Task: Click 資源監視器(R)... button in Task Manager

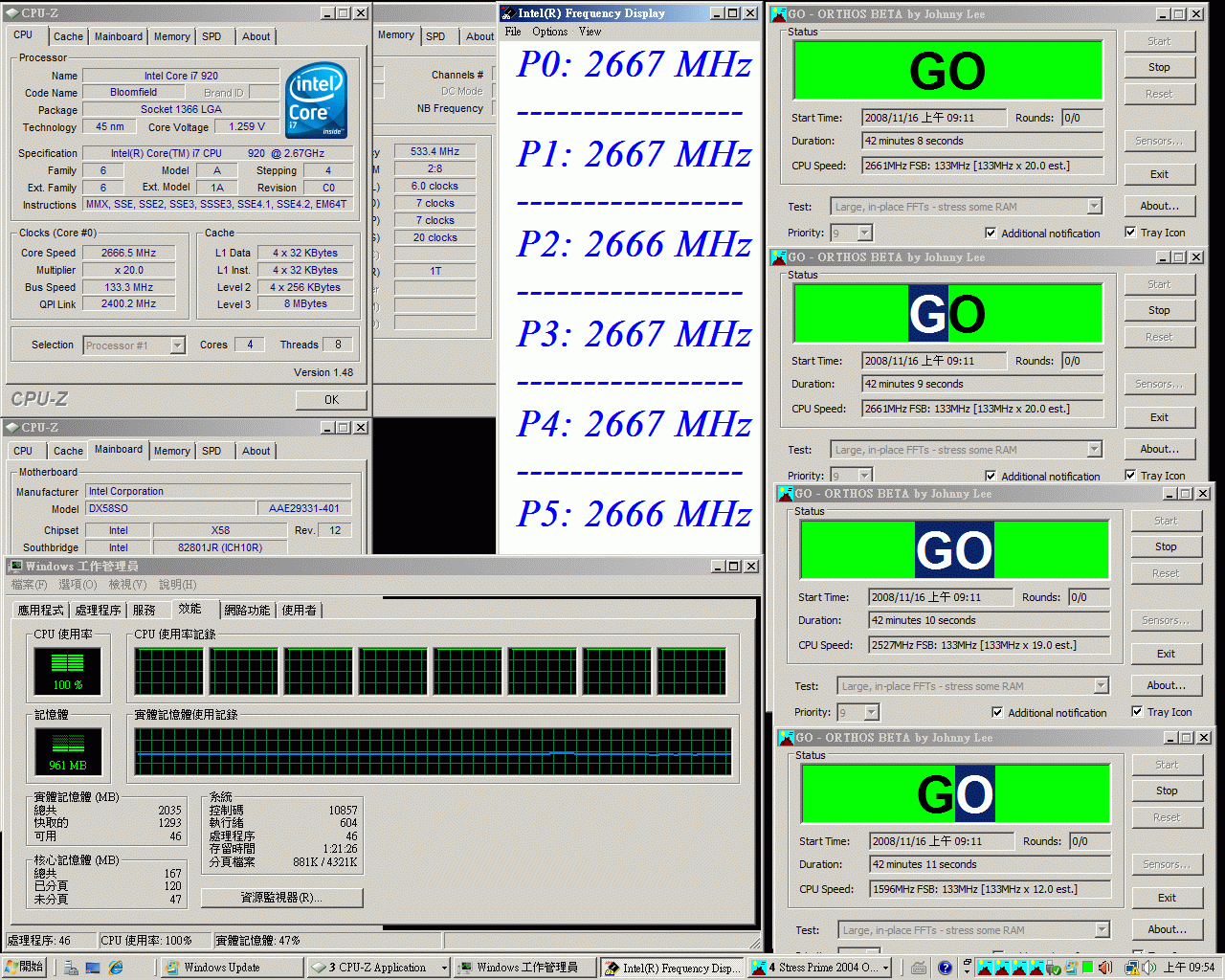Action: 281,898
